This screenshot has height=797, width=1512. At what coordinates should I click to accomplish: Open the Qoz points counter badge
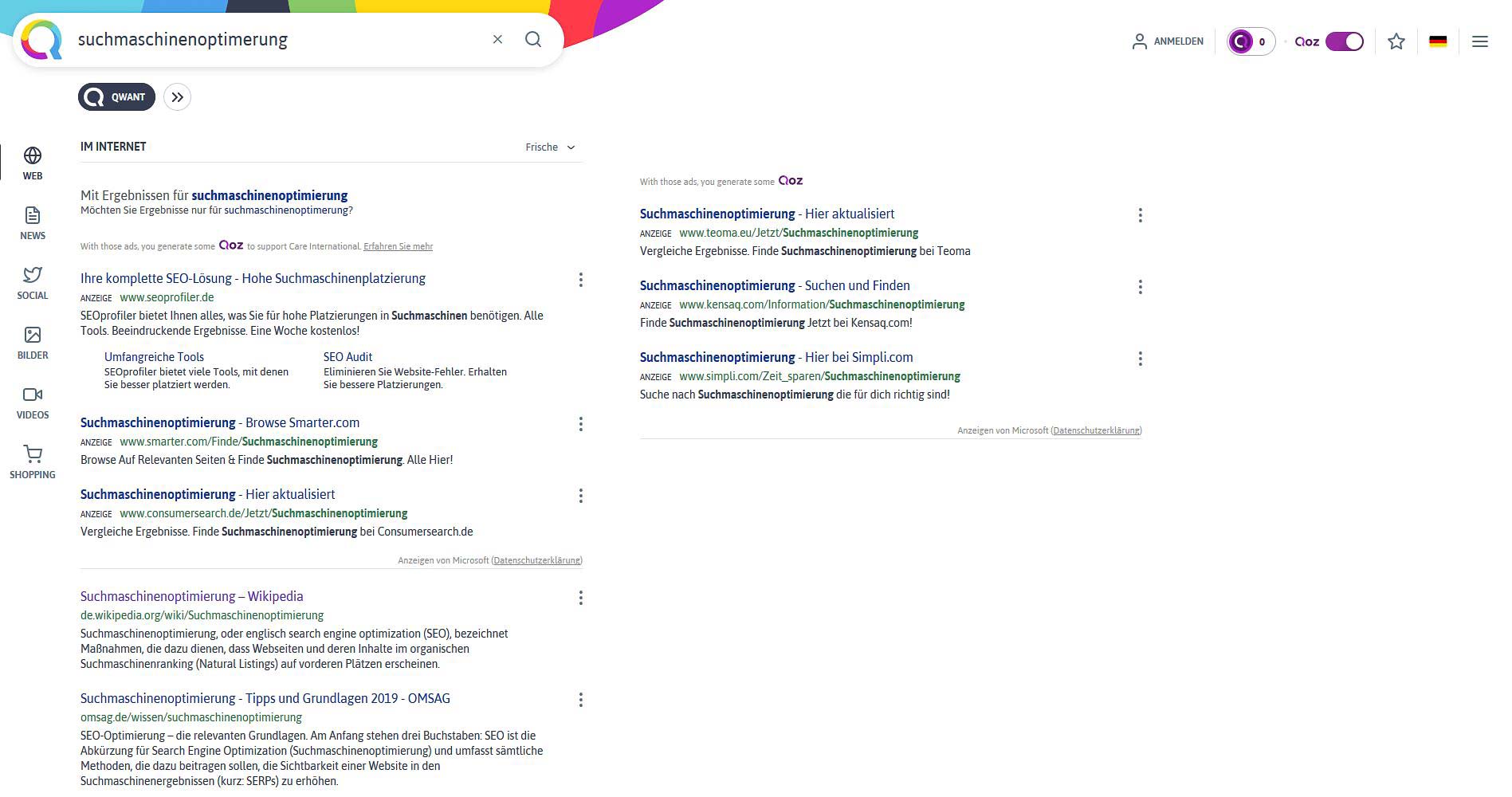(x=1251, y=41)
